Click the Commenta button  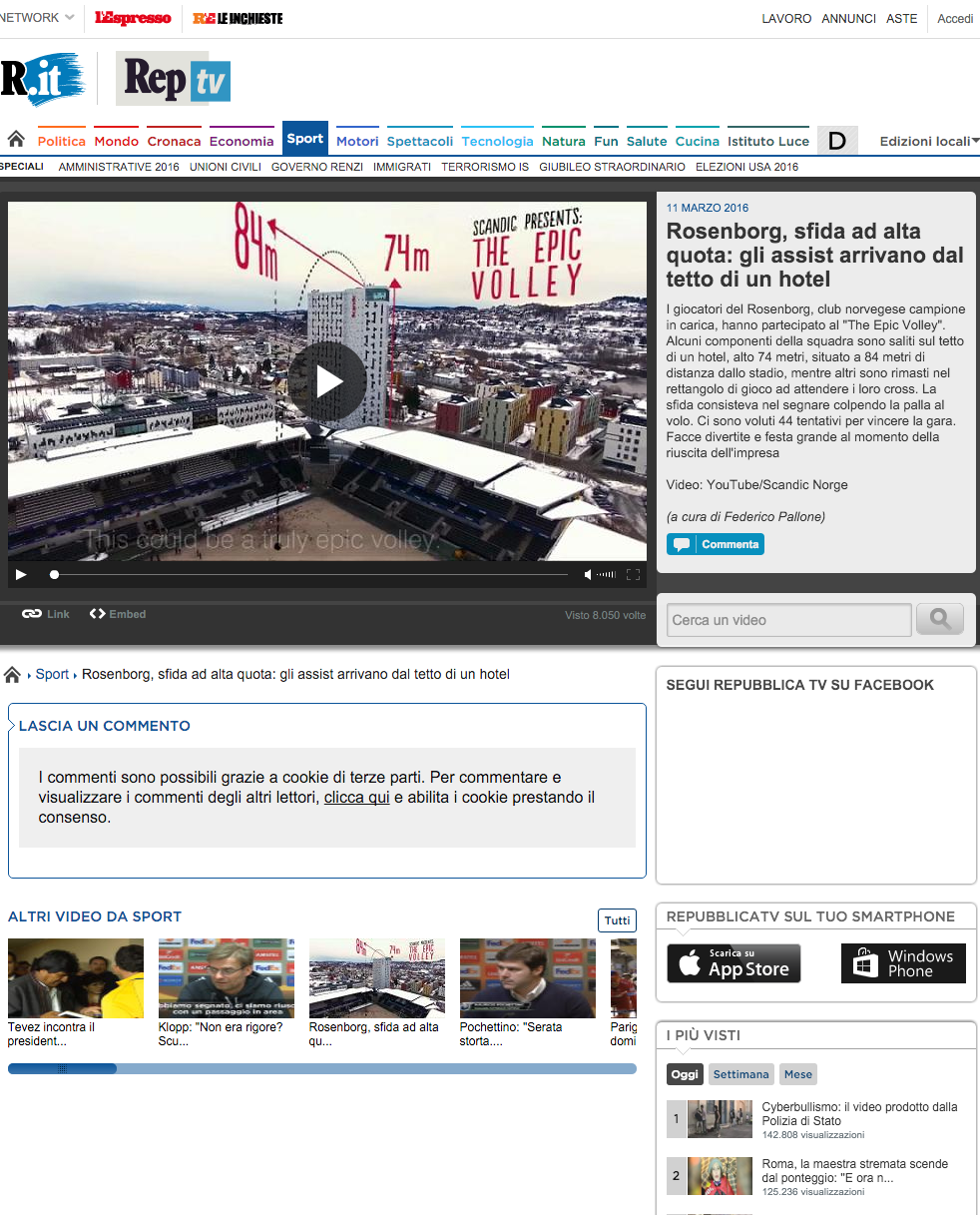point(716,544)
